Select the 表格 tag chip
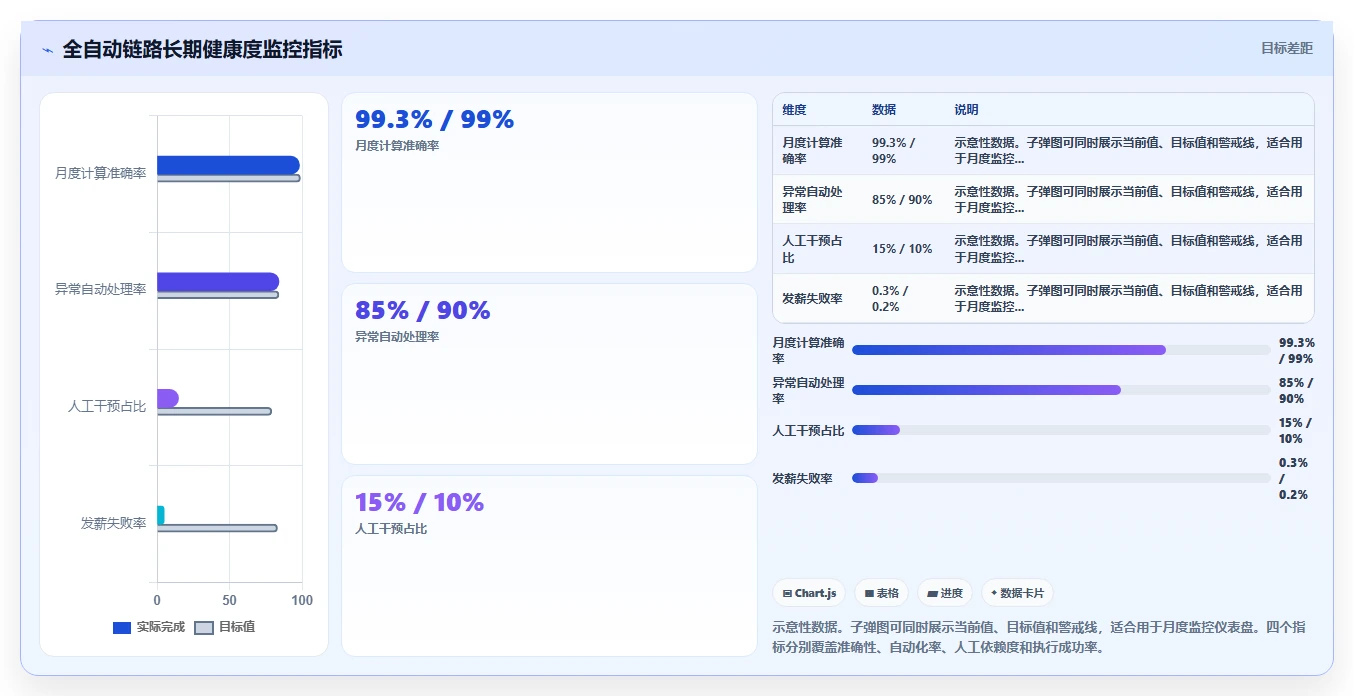1354x696 pixels. pos(881,593)
